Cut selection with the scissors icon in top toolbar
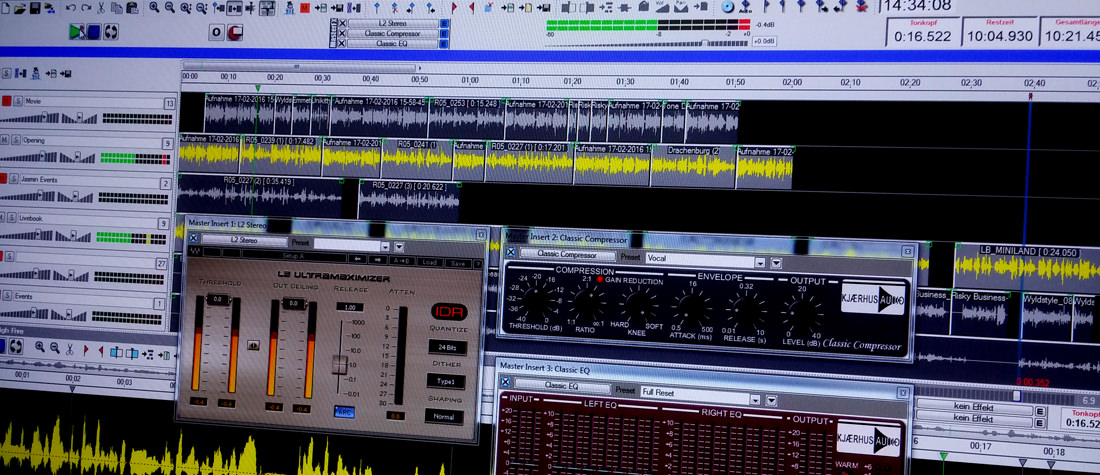 coord(101,8)
